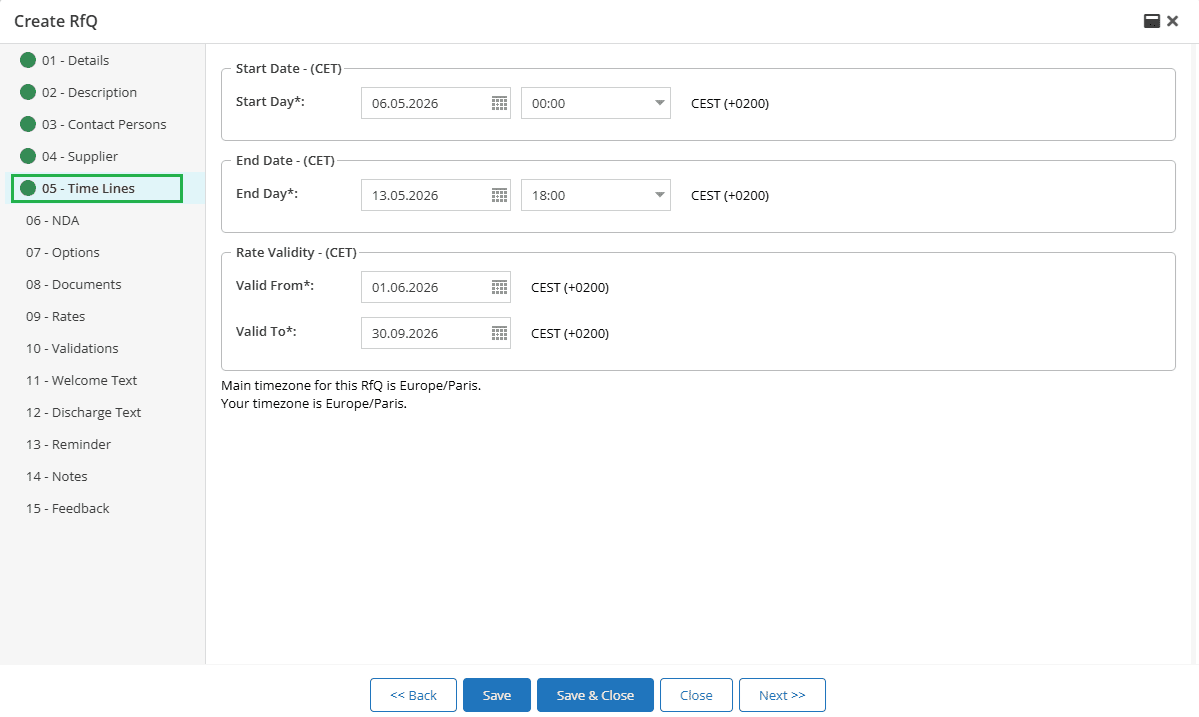Open step 12 - Discharge Text
1199x717 pixels.
tap(83, 414)
